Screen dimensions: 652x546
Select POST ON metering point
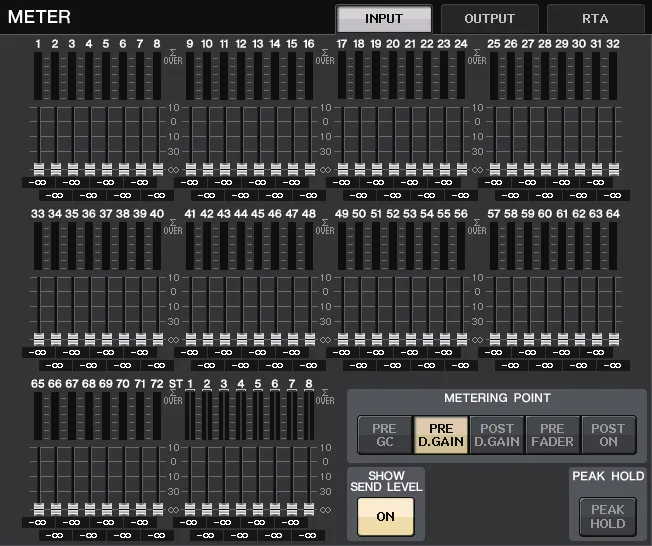tap(608, 435)
